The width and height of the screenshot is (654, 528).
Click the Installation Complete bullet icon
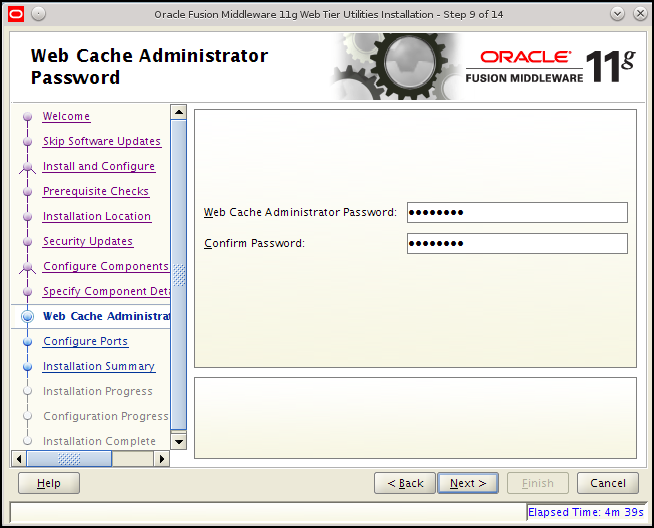click(x=28, y=441)
